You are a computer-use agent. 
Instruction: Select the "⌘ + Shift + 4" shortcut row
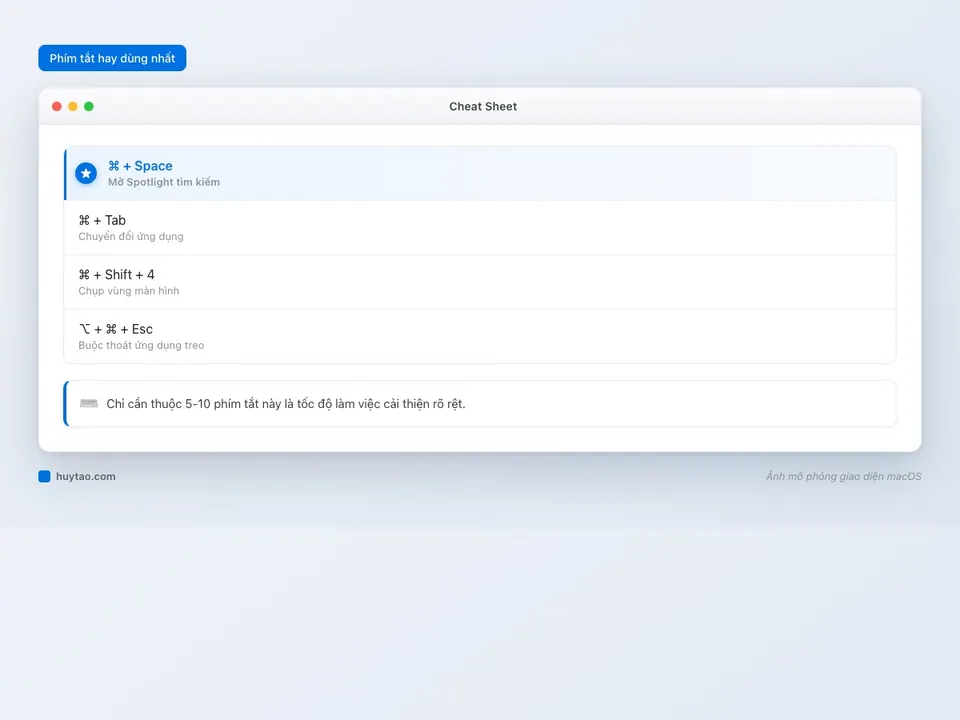point(480,282)
